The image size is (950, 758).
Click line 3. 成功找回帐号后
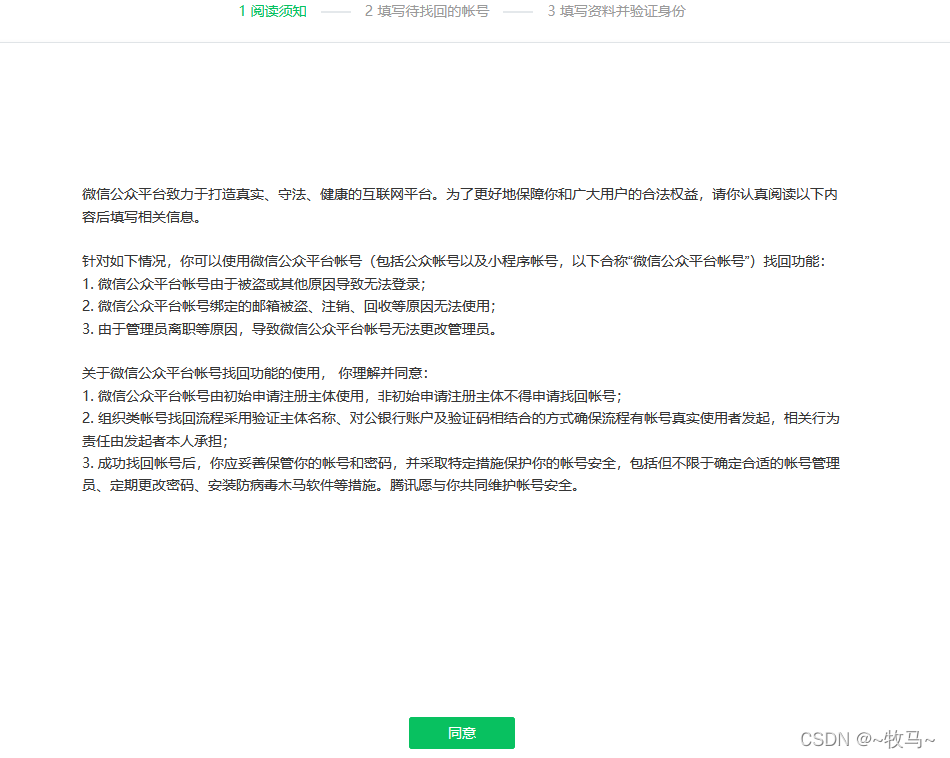click(x=460, y=464)
